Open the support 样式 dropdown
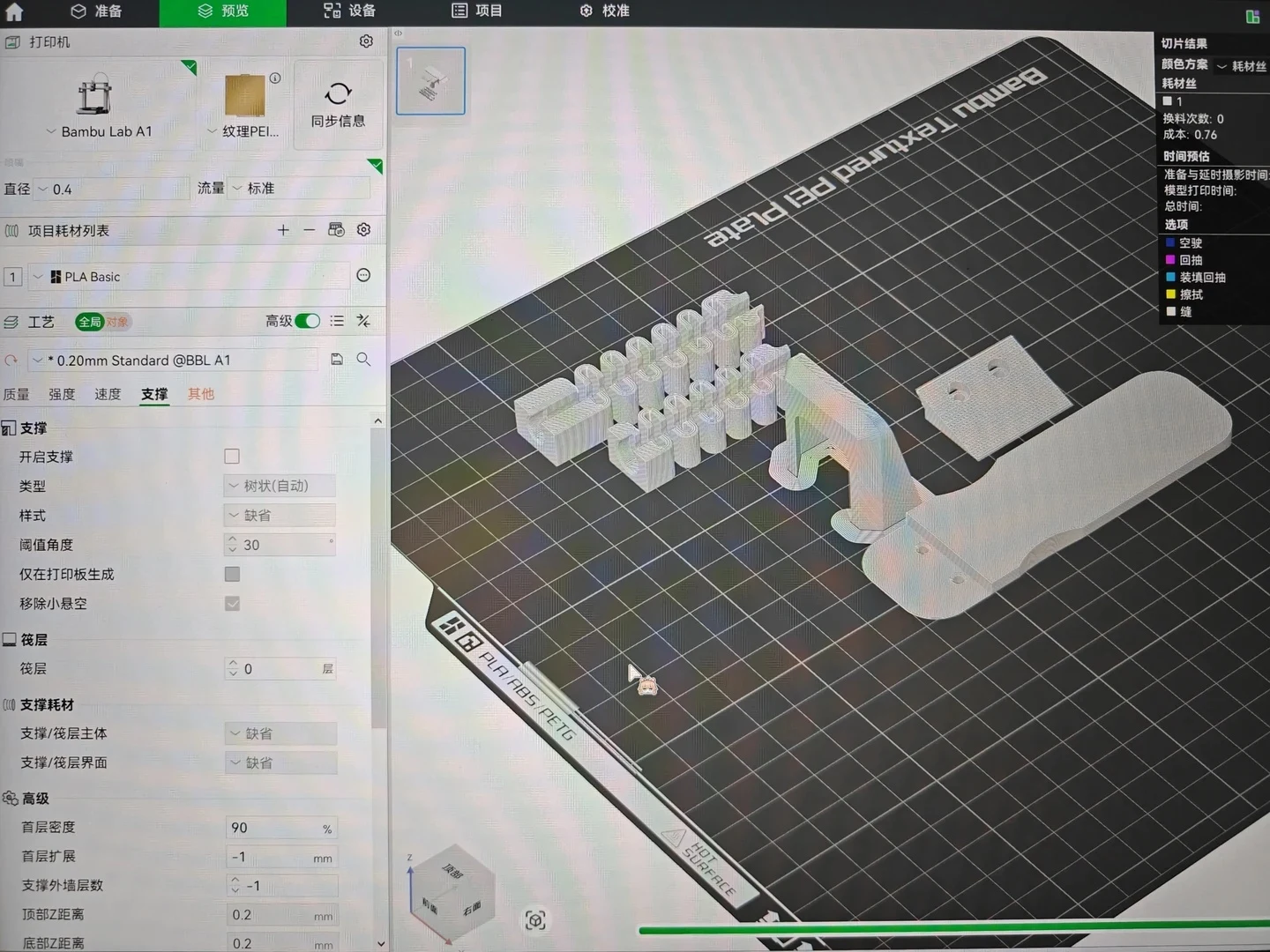Image resolution: width=1270 pixels, height=952 pixels. [280, 515]
